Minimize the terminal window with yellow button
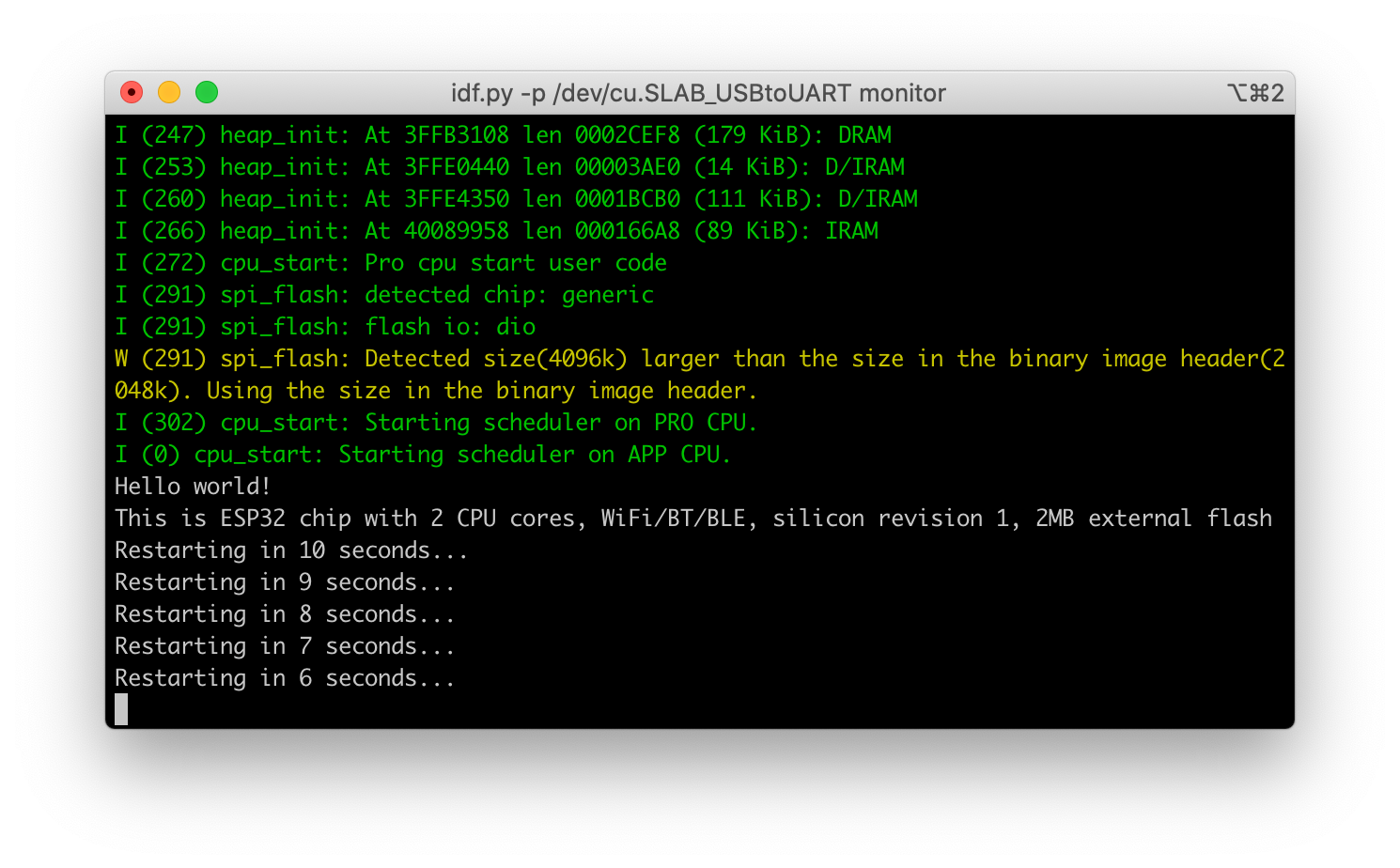The image size is (1400, 868). [169, 92]
